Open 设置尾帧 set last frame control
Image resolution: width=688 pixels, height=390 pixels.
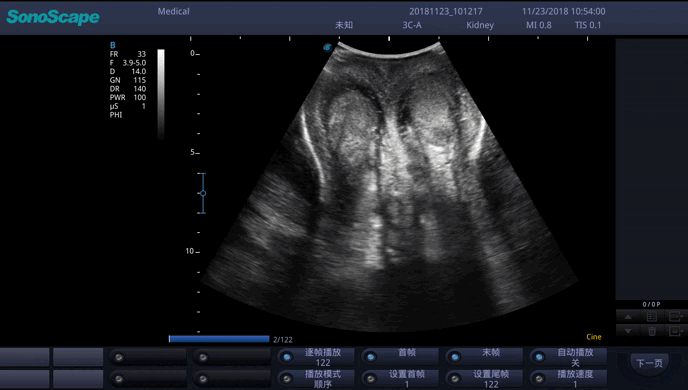click(484, 379)
